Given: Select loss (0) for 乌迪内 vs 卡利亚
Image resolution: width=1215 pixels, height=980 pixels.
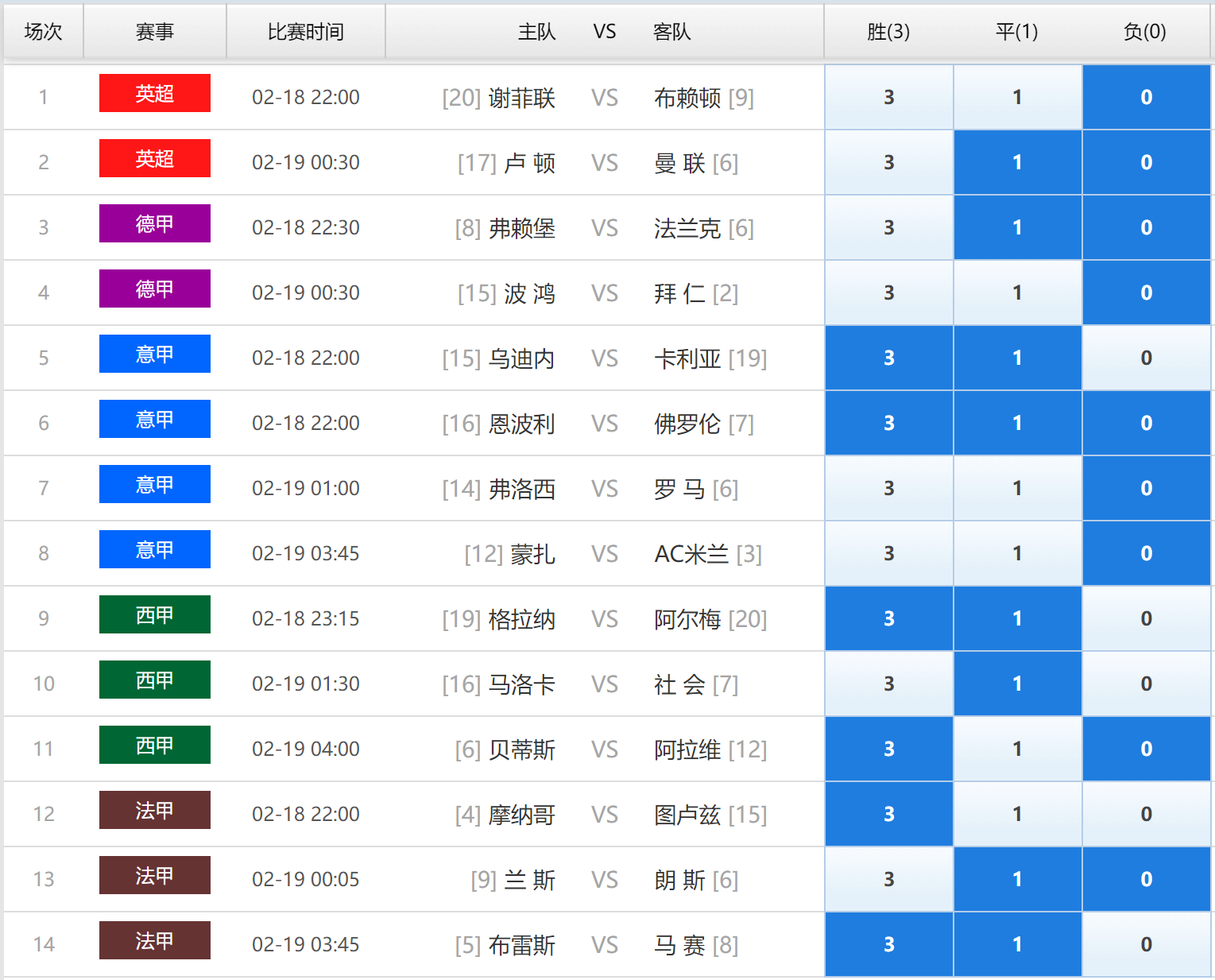Looking at the screenshot, I should [1147, 358].
